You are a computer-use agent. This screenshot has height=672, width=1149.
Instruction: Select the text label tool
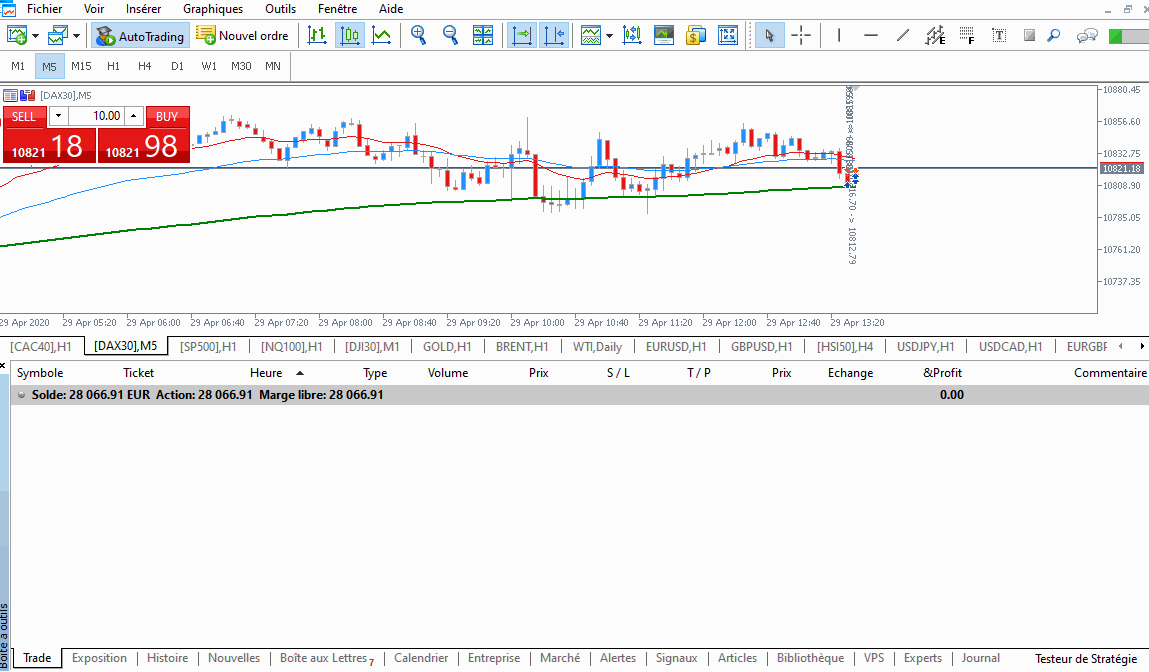pos(998,35)
